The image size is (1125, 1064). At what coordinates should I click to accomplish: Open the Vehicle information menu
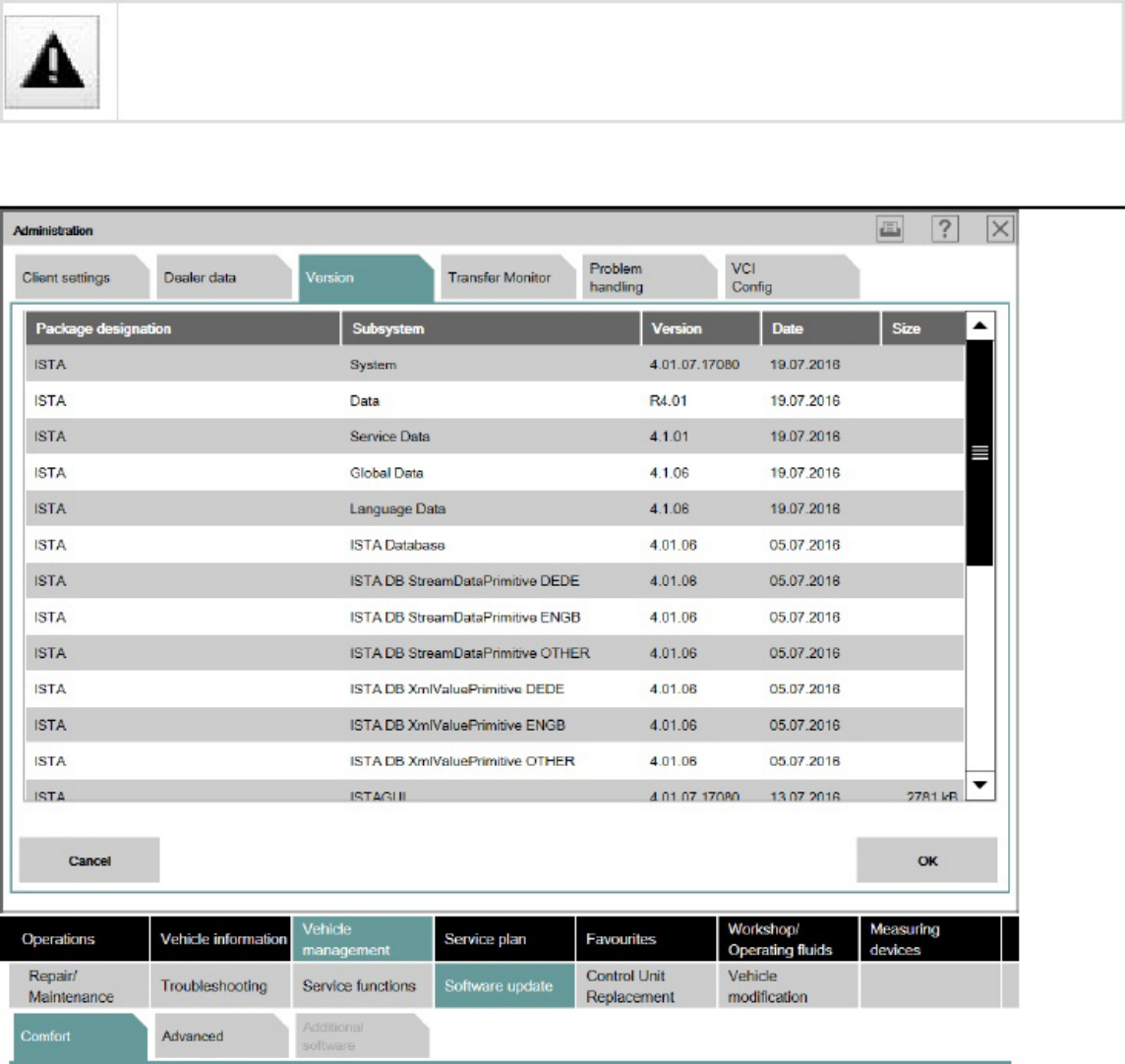[221, 939]
